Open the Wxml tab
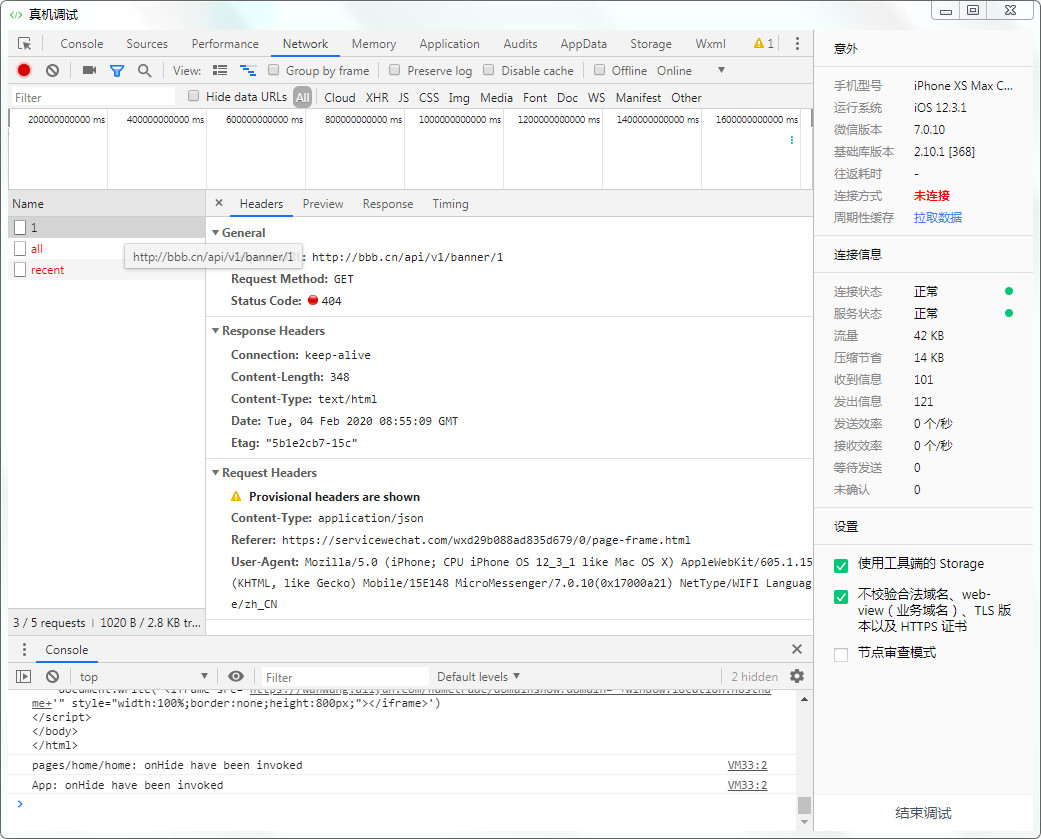Viewport: 1041px width, 839px height. tap(710, 44)
